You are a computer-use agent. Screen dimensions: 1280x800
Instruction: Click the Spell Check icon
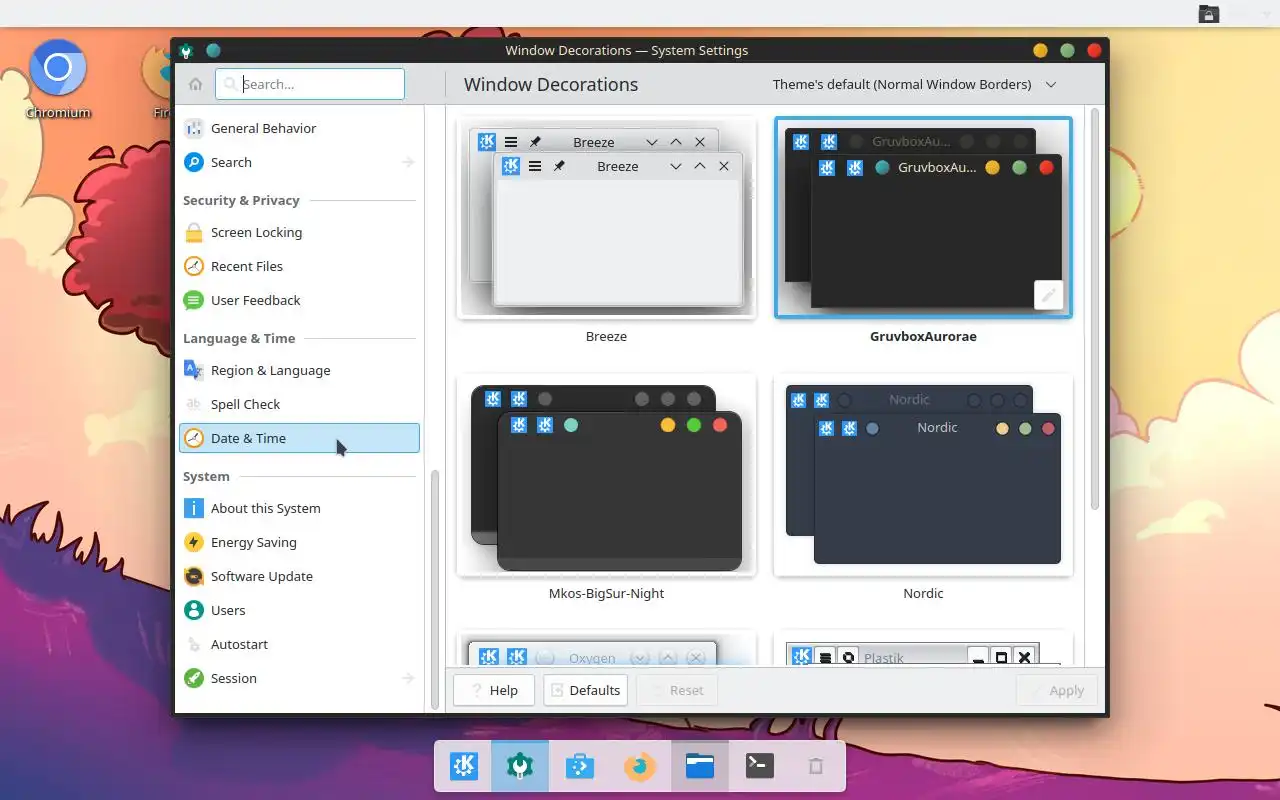coord(194,404)
